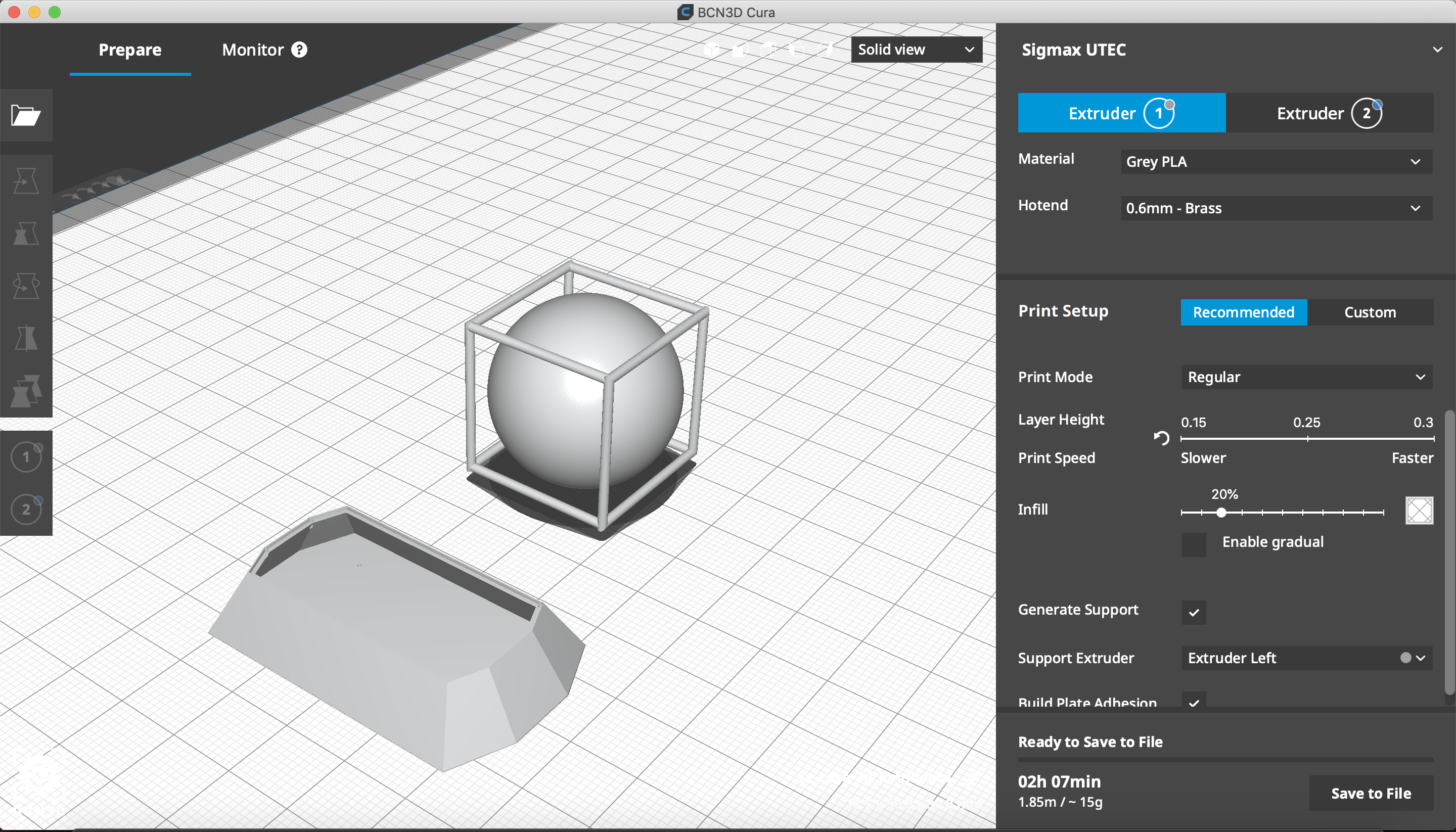Click the infill pattern preview icon
1456x832 pixels.
[1420, 511]
